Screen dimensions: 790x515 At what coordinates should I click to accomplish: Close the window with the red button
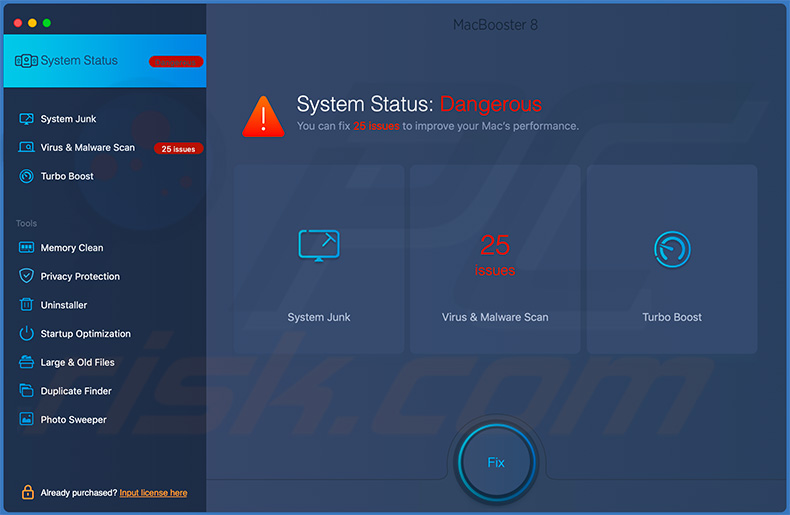click(x=18, y=23)
